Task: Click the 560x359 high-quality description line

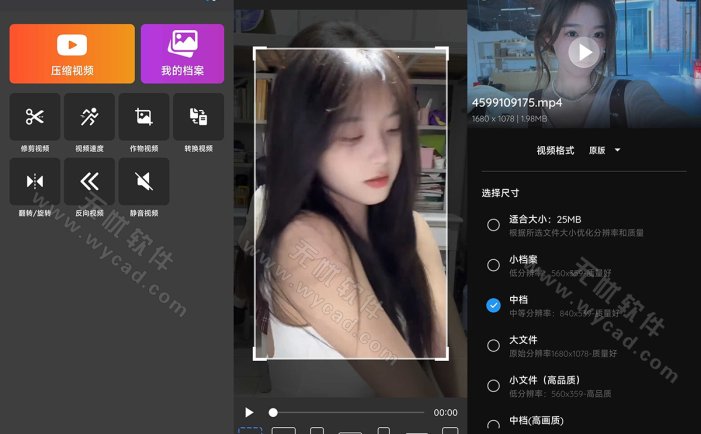Action: click(x=560, y=394)
